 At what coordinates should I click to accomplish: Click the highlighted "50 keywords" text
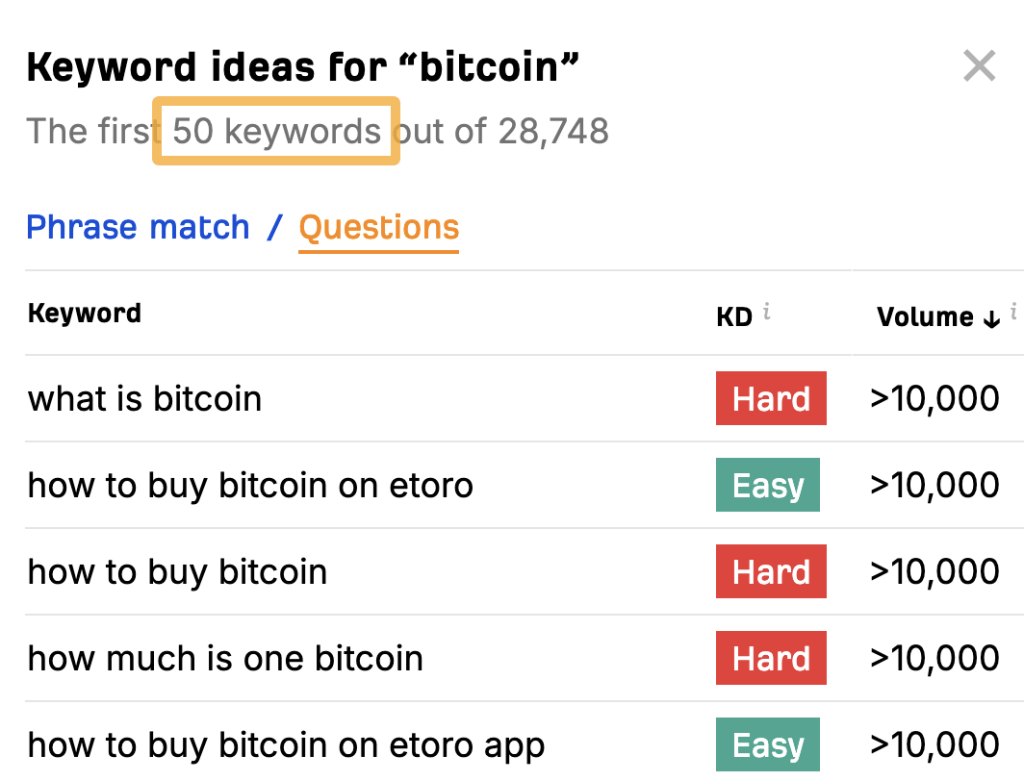(x=277, y=131)
